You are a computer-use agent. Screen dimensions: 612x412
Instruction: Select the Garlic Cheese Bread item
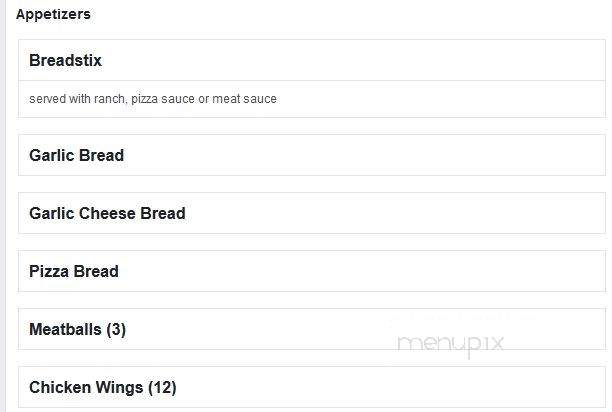tap(311, 213)
